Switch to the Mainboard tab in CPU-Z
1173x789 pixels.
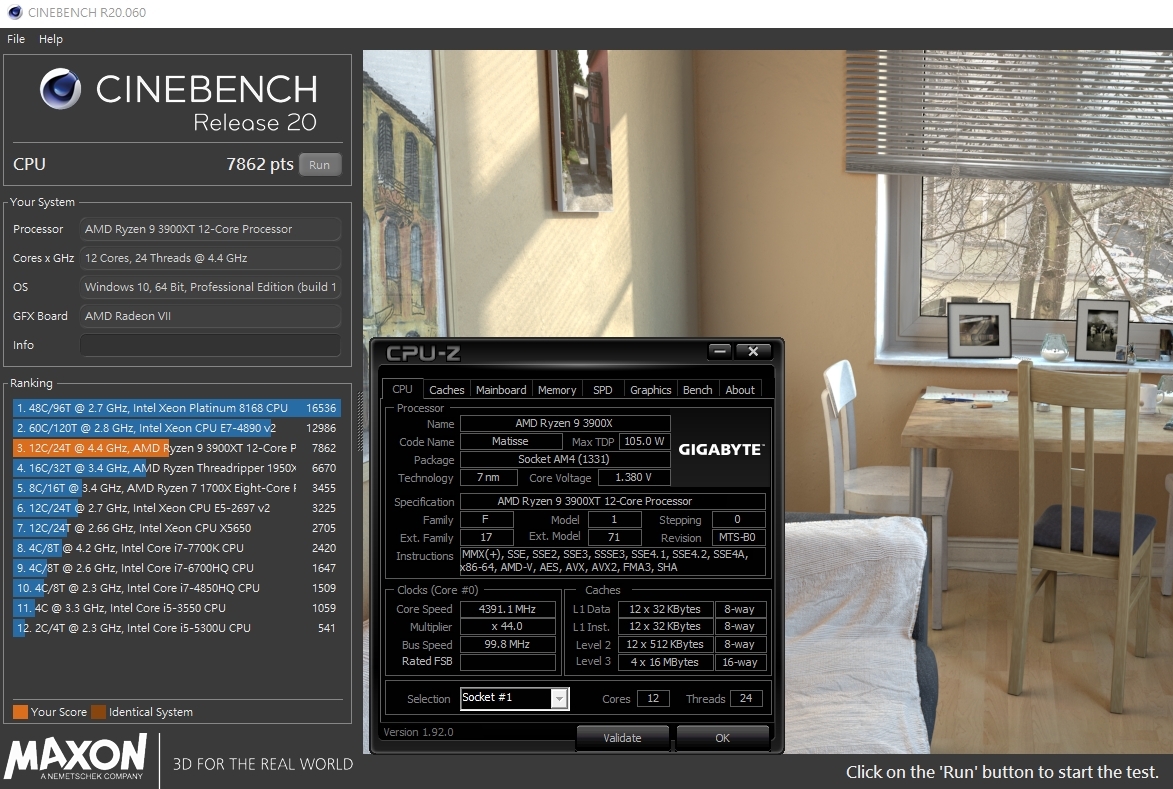(x=501, y=390)
